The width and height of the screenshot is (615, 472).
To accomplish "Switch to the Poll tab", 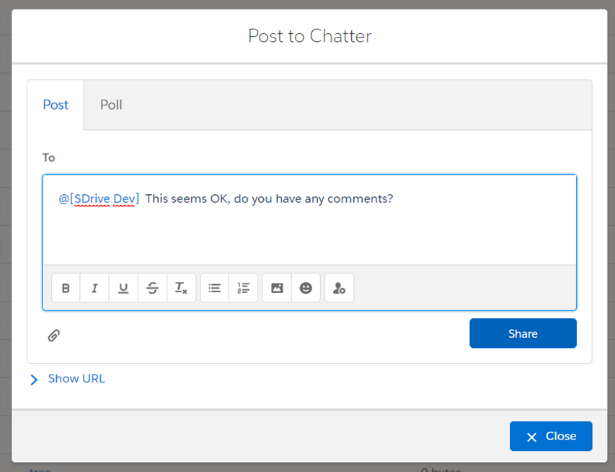I will pos(111,105).
